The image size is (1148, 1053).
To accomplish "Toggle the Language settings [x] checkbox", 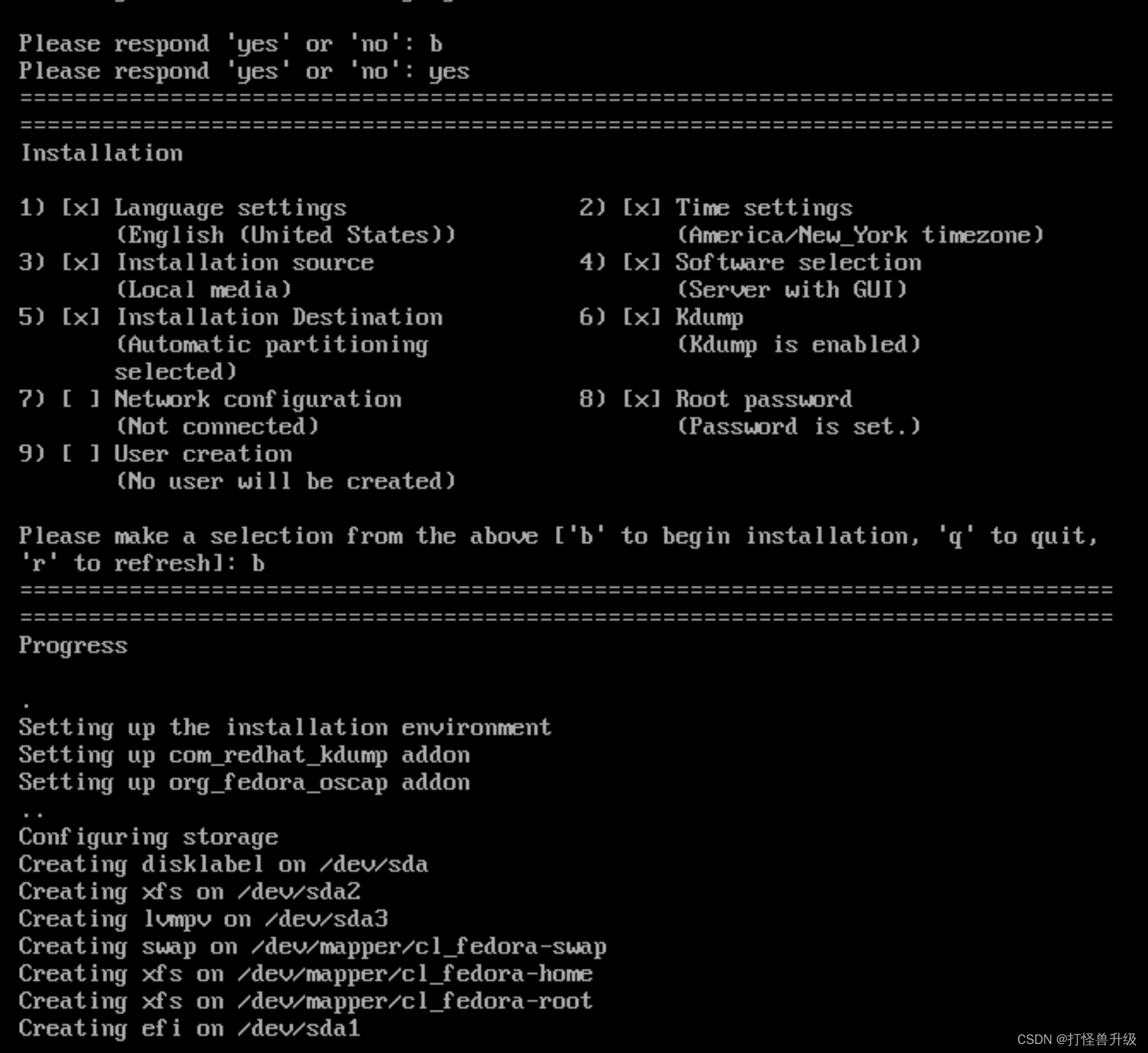I will (81, 208).
